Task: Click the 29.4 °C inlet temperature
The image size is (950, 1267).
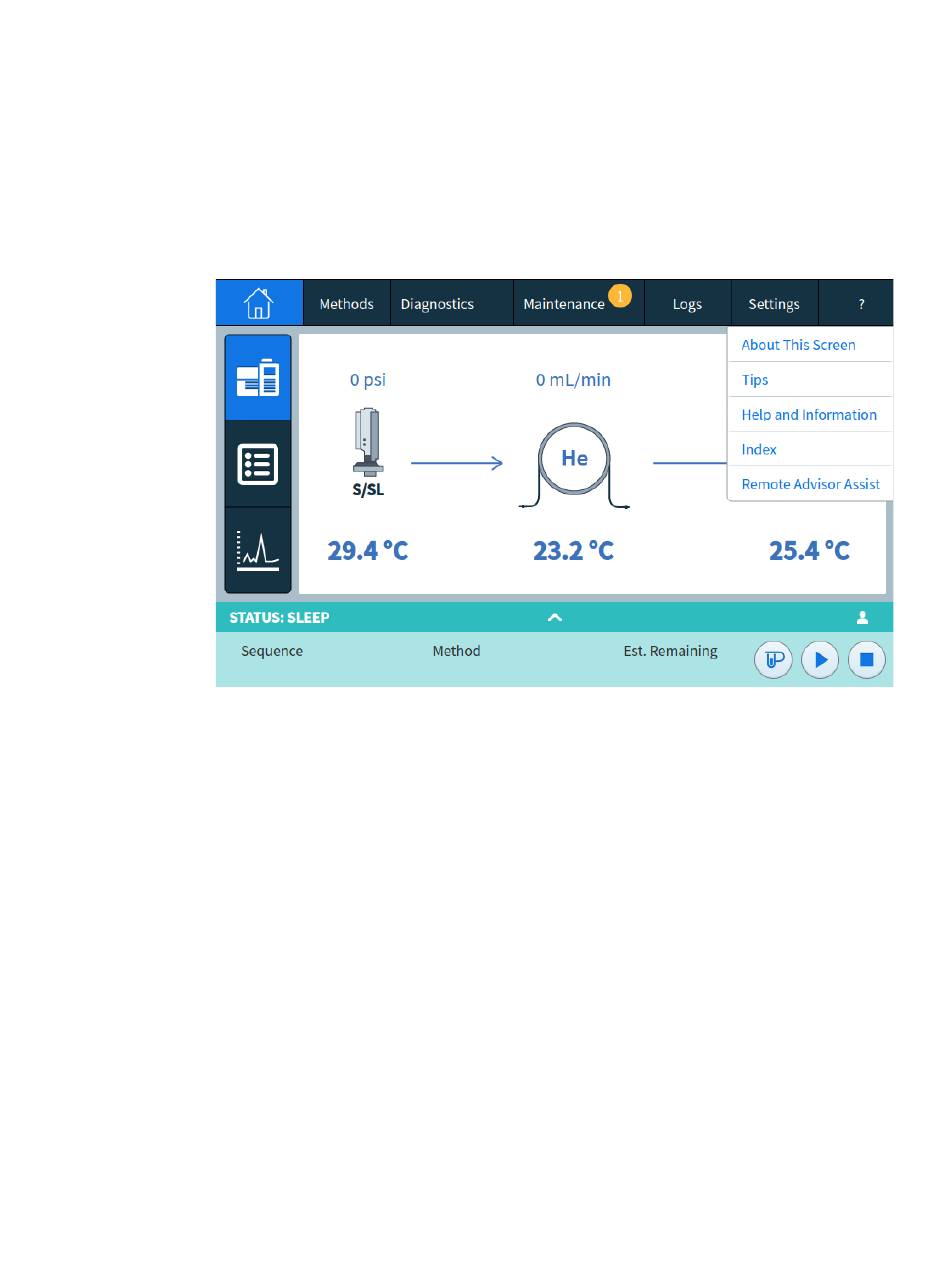Action: tap(368, 550)
